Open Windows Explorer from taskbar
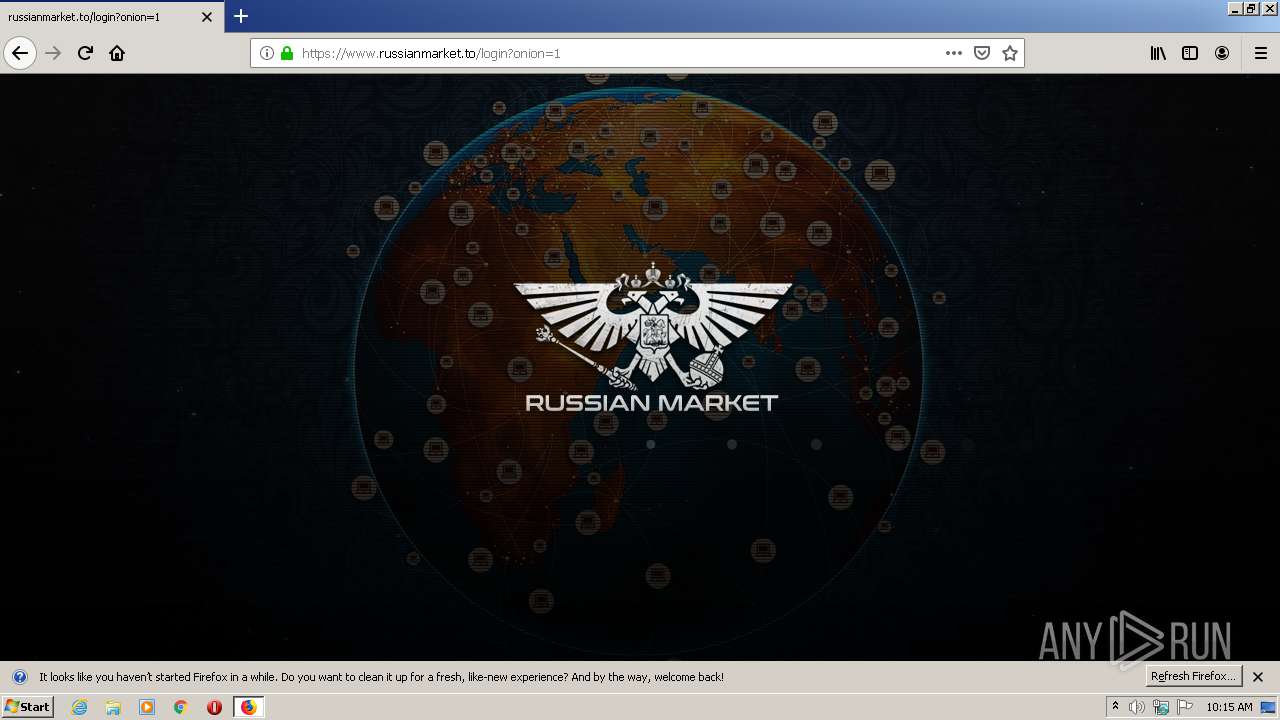The image size is (1280, 720). (113, 707)
